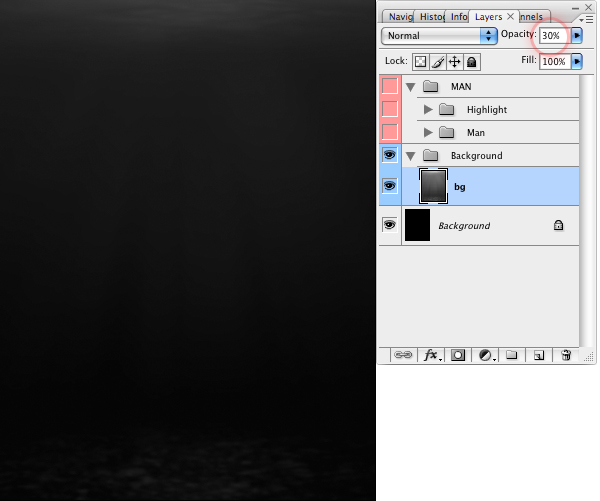Create a new layer icon

click(x=539, y=355)
